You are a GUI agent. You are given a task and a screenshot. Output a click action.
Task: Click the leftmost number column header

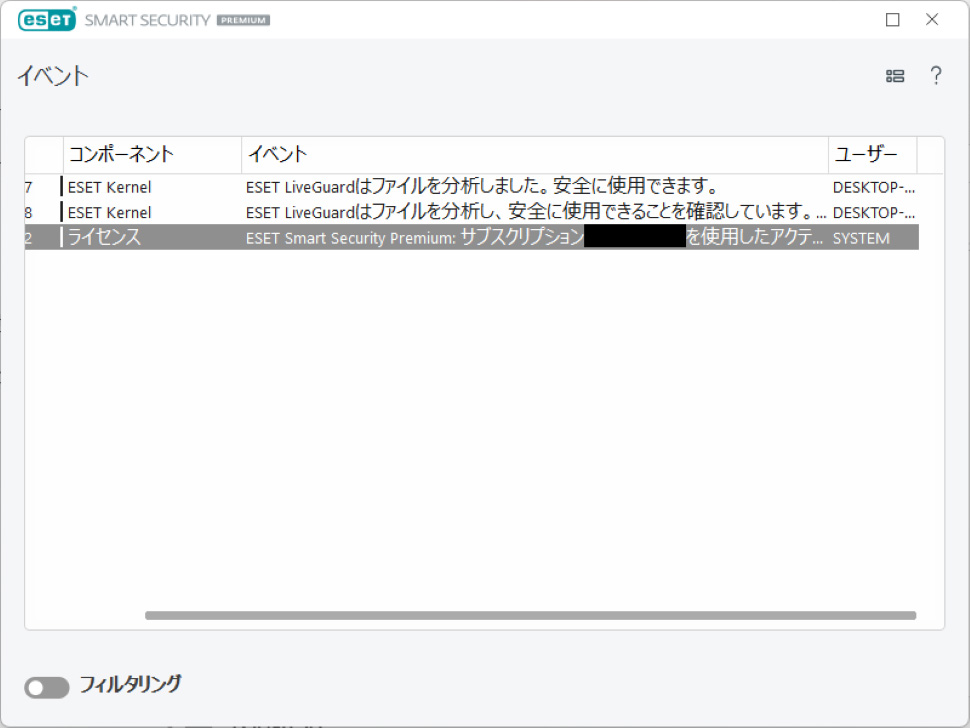[x=44, y=155]
